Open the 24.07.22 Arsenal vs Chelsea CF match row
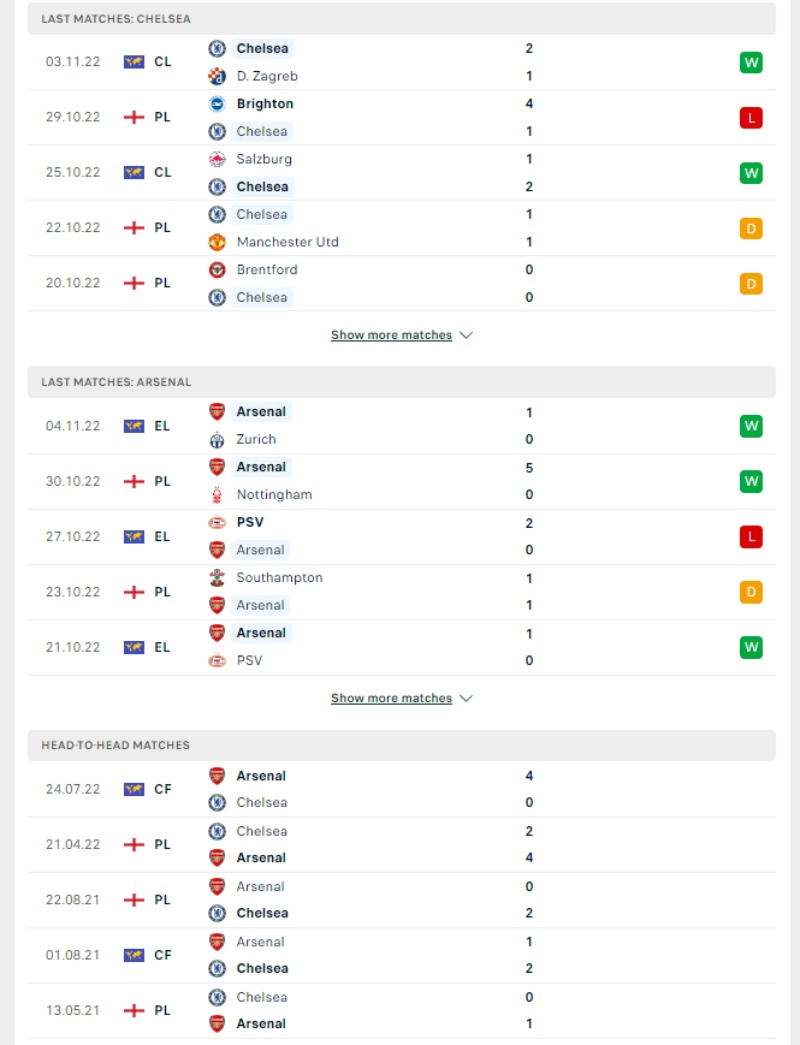The width and height of the screenshot is (800, 1045). click(401, 789)
